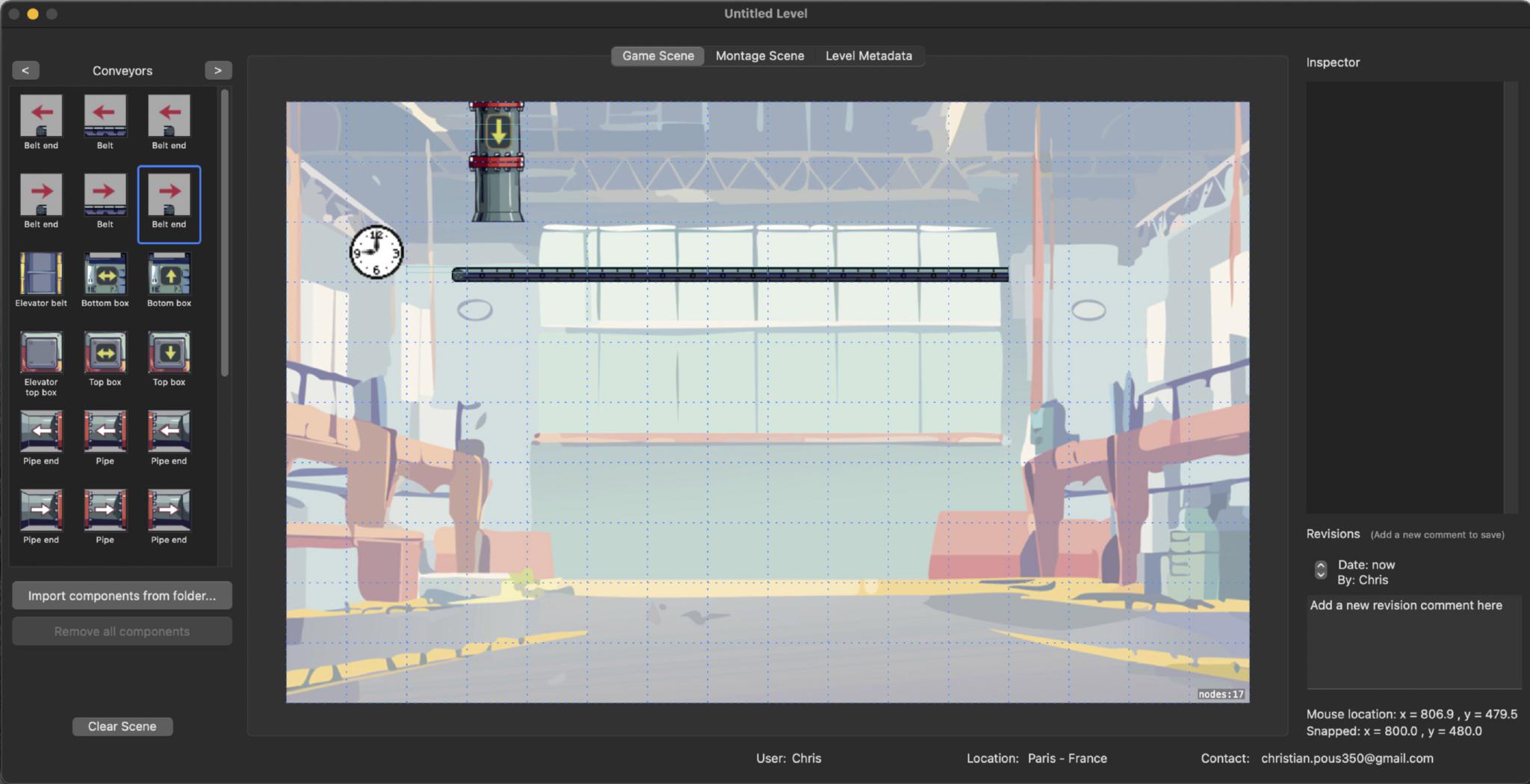Open the Level Metadata tab
1530x784 pixels.
pyautogui.click(x=868, y=56)
